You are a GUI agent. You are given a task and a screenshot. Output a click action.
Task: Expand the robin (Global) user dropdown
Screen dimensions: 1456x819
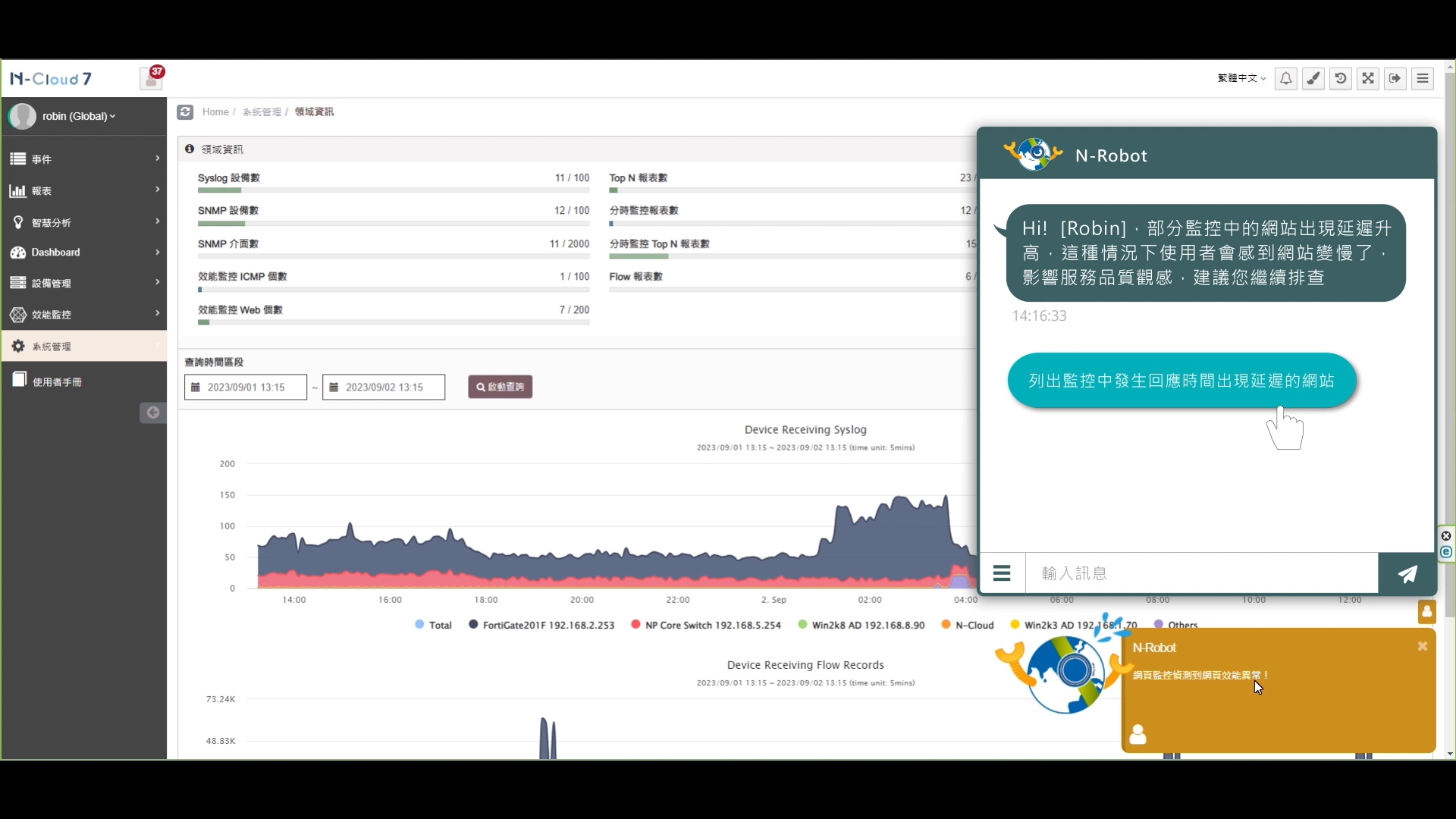pos(78,117)
